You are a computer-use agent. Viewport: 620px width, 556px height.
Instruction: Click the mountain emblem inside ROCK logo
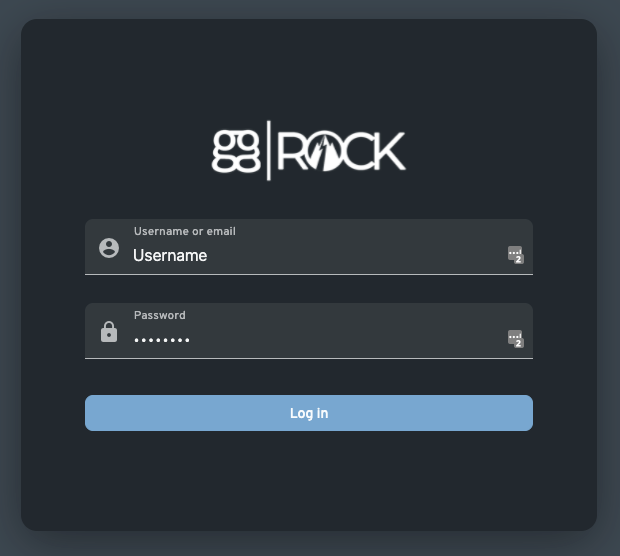click(324, 152)
